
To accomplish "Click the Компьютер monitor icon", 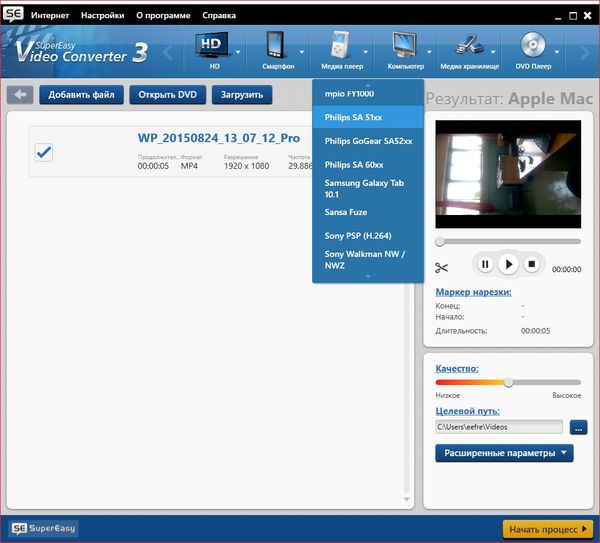I will pos(403,45).
